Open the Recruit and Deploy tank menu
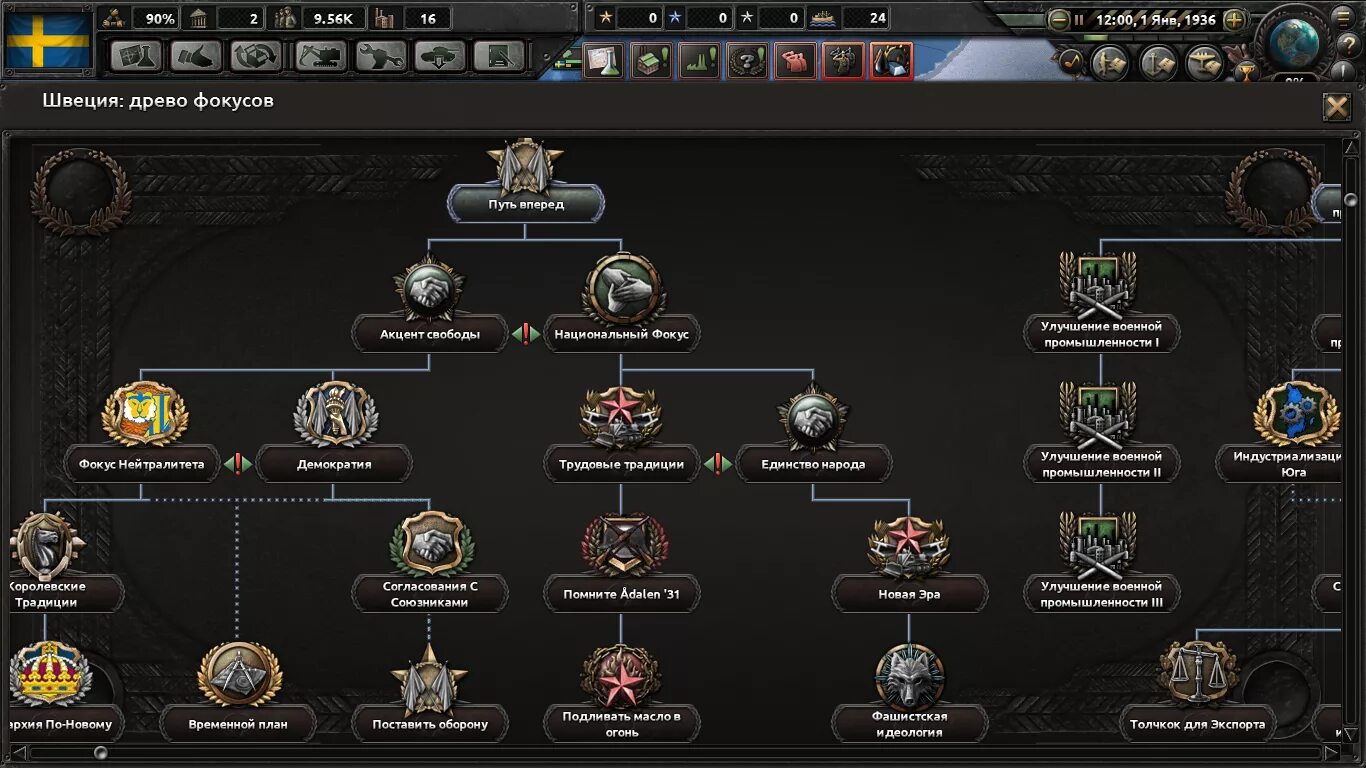 (x=440, y=56)
